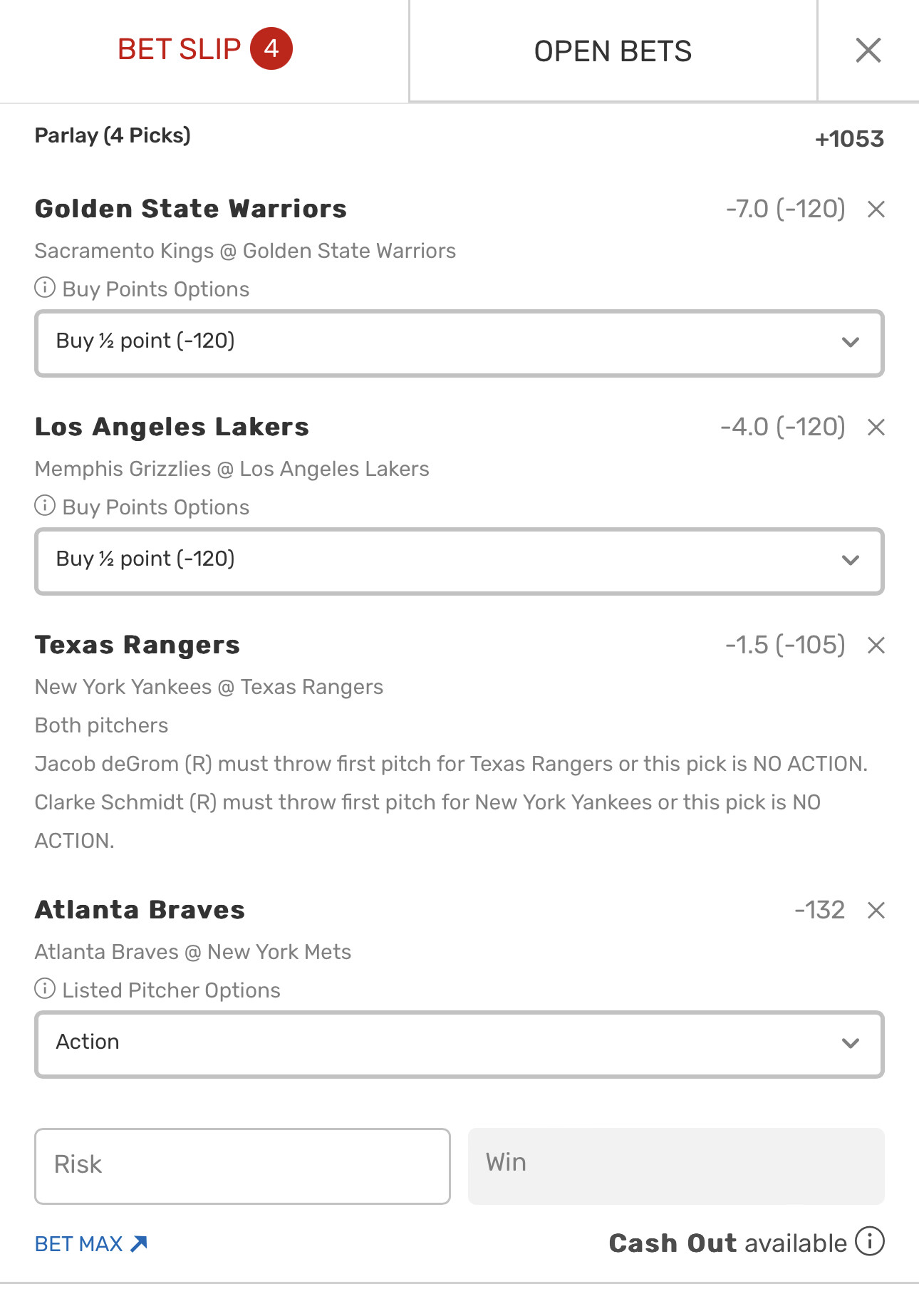Remove Los Angeles Lakers pick
The image size is (919, 1316).
click(876, 428)
